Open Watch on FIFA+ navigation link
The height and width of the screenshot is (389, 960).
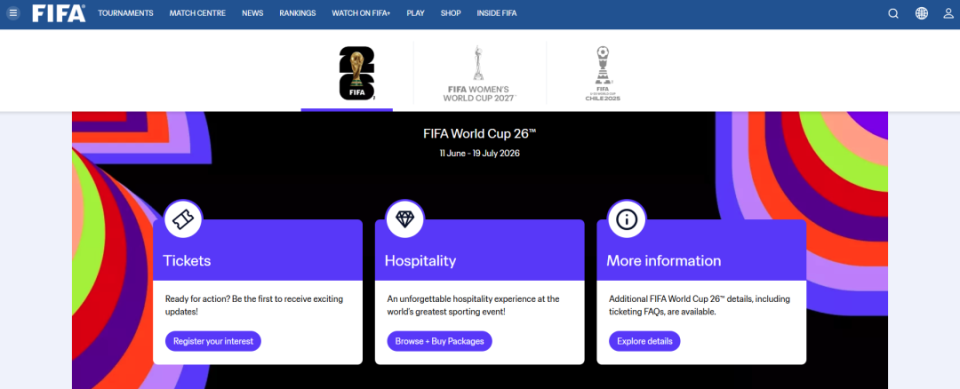(361, 13)
